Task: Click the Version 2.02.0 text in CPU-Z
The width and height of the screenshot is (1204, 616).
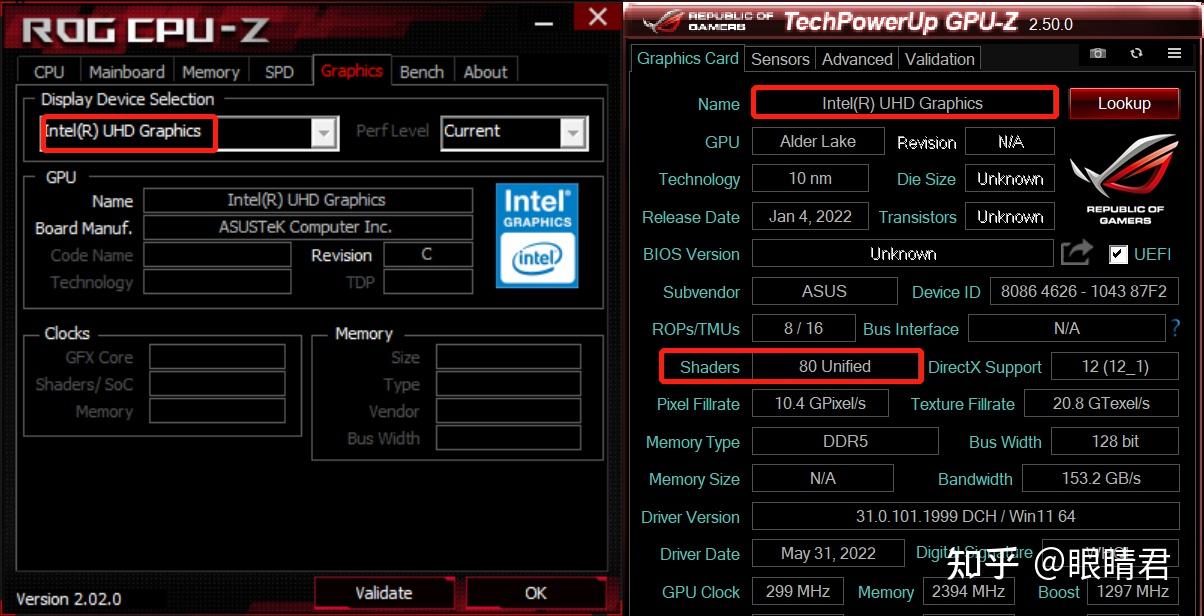Action: 69,599
